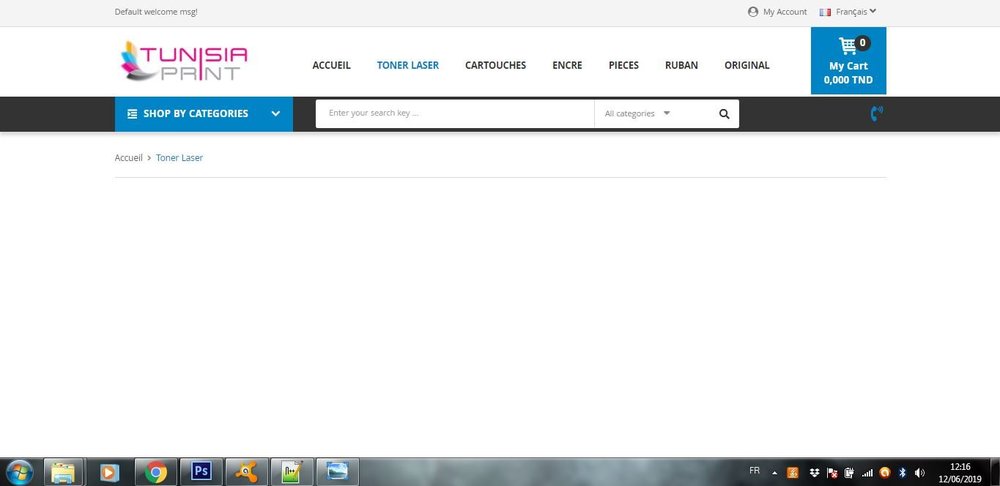This screenshot has height=486, width=1000.
Task: Click the Default welcome msg text
Action: pyautogui.click(x=156, y=11)
